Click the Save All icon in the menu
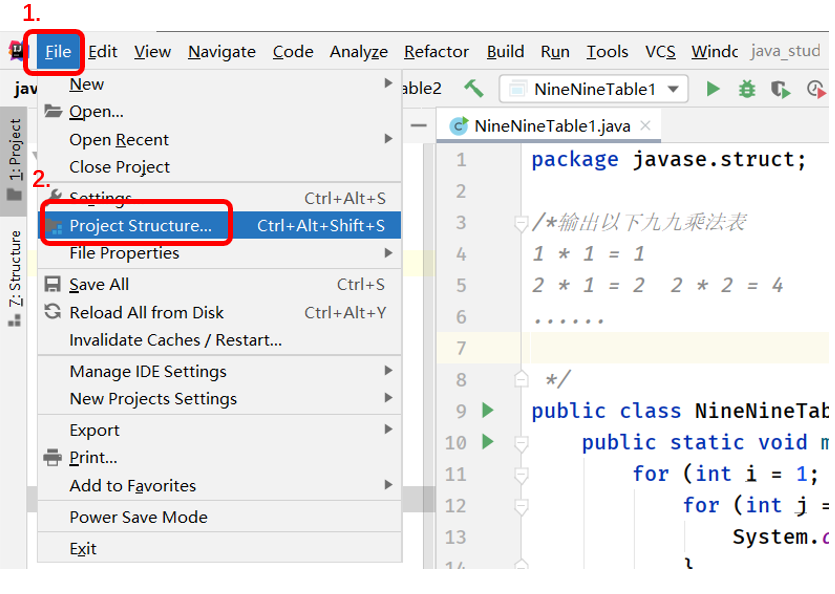 51,286
